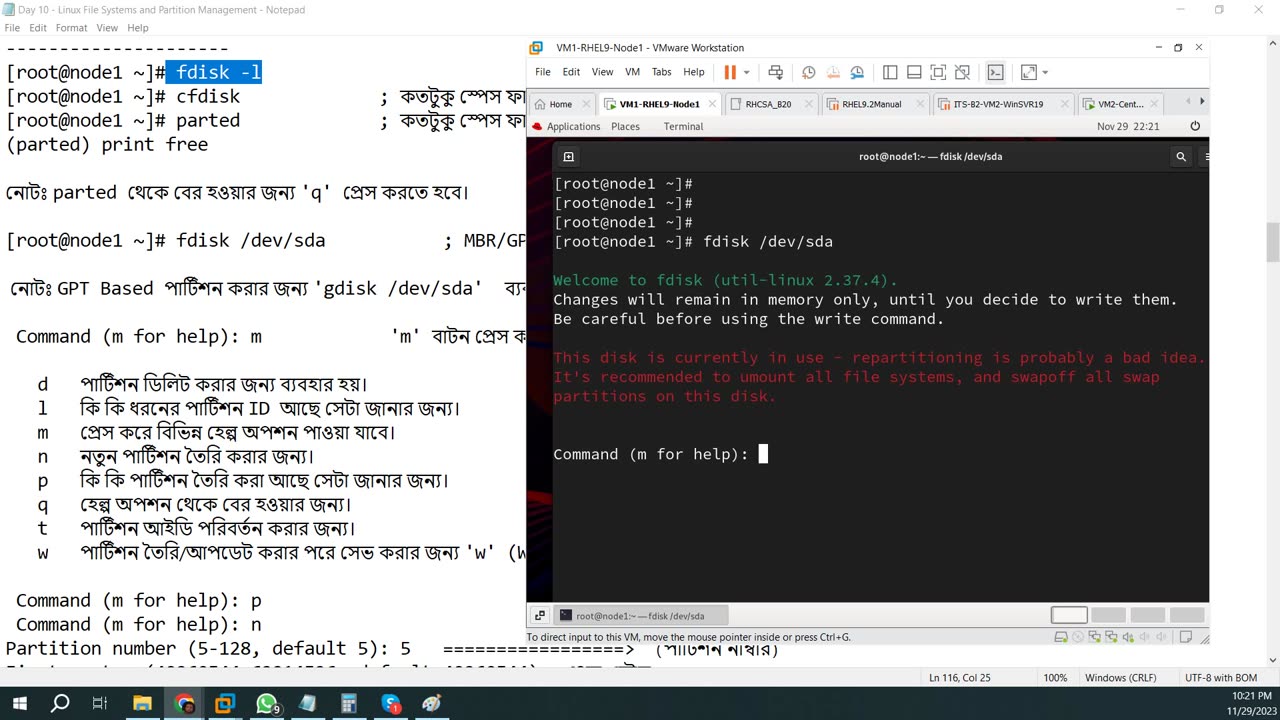The width and height of the screenshot is (1280, 720).
Task: Click the VMware sound device status icon
Action: (1128, 637)
